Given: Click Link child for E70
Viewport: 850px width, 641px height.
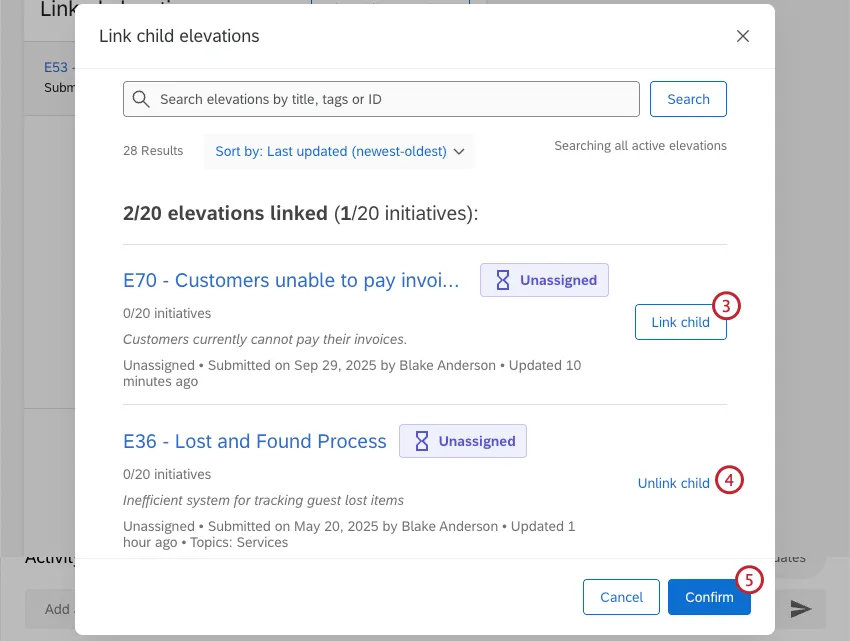Looking at the screenshot, I should coord(680,322).
